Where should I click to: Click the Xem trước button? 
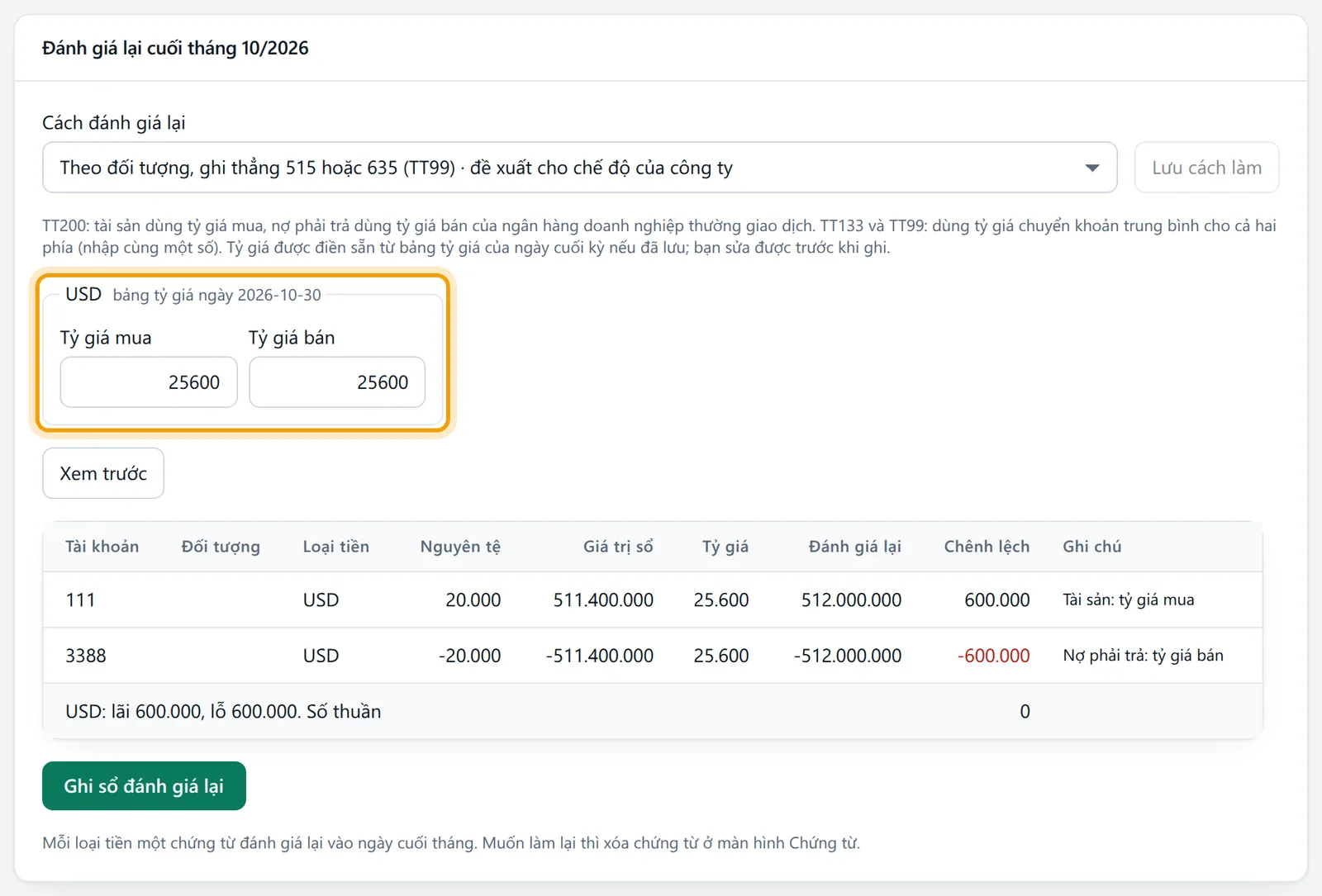pos(103,473)
